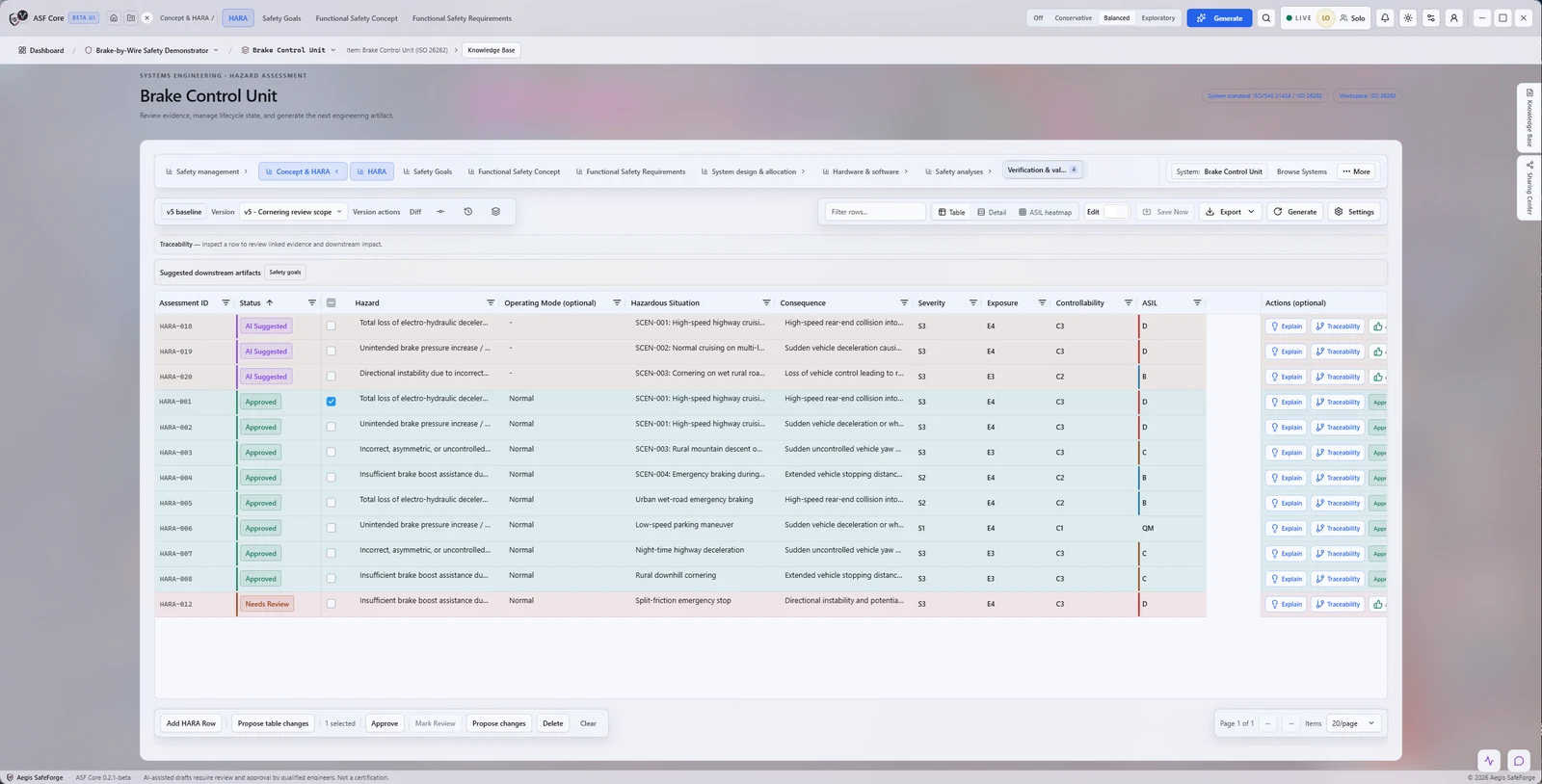Open the notifications bell
Image resolution: width=1542 pixels, height=784 pixels.
click(x=1385, y=18)
